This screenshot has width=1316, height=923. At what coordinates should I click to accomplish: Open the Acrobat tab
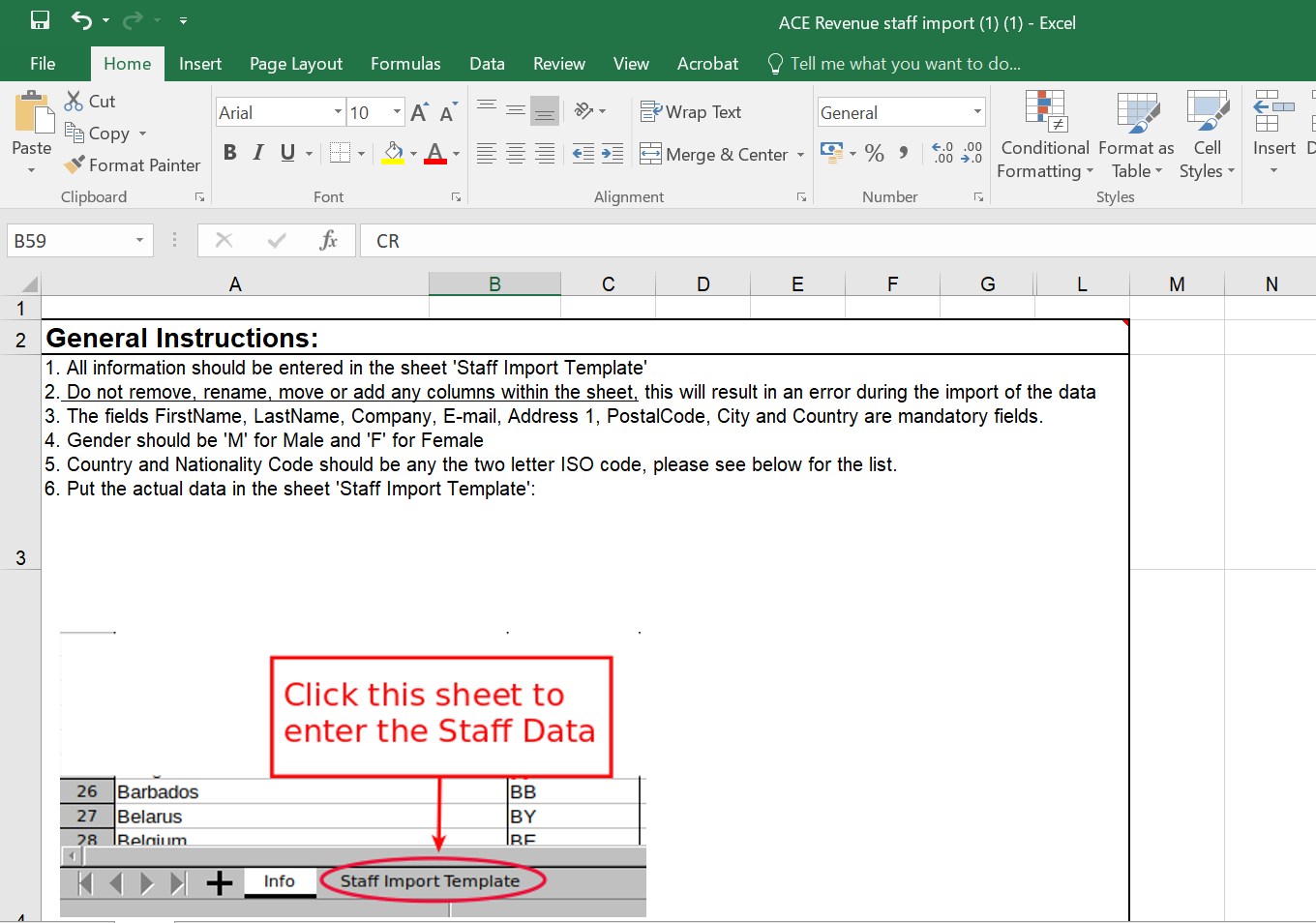point(707,64)
